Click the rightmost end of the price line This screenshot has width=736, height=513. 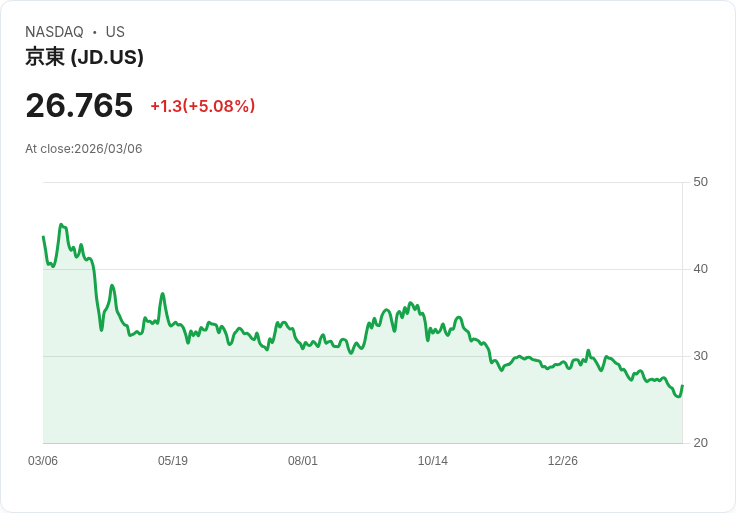(x=682, y=386)
